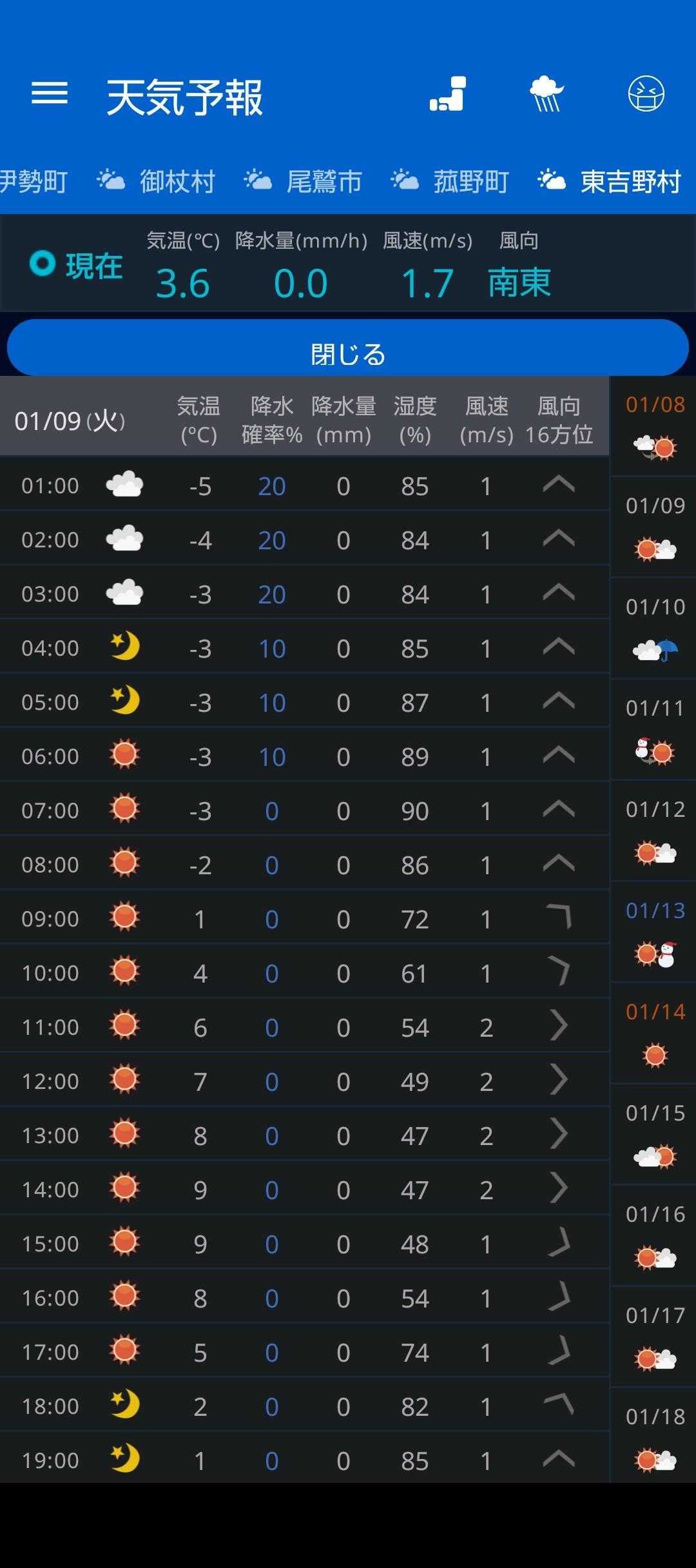Open the hamburger navigation menu
The width and height of the screenshot is (696, 1568).
pos(50,94)
